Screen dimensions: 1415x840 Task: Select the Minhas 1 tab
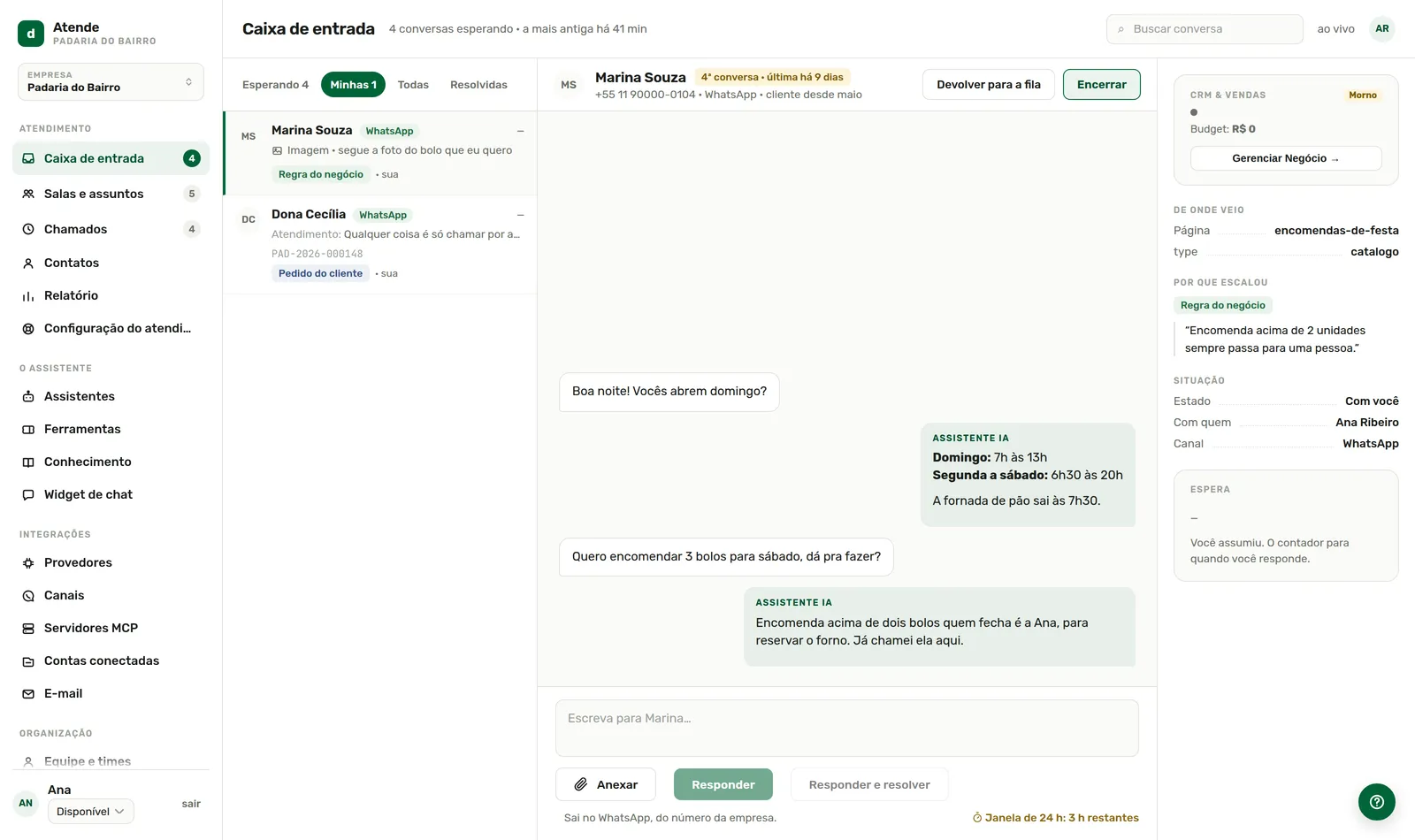(x=353, y=85)
